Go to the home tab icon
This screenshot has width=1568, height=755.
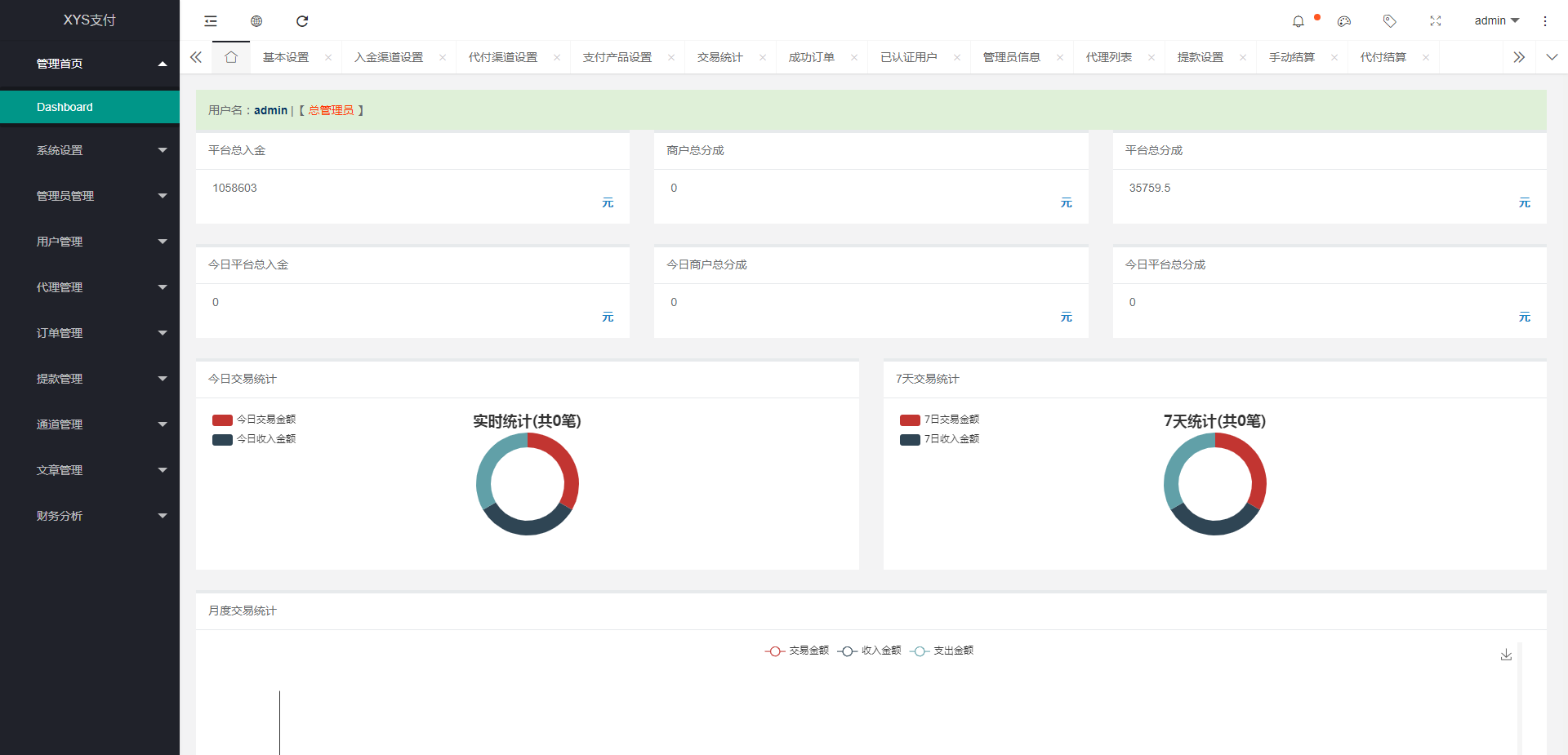231,57
